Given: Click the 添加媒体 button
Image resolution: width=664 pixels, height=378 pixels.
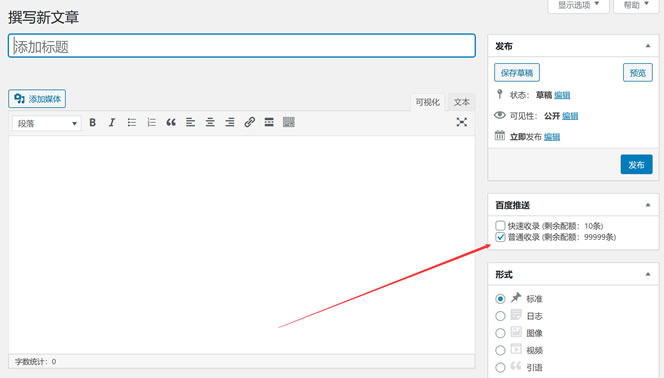Looking at the screenshot, I should coord(37,99).
